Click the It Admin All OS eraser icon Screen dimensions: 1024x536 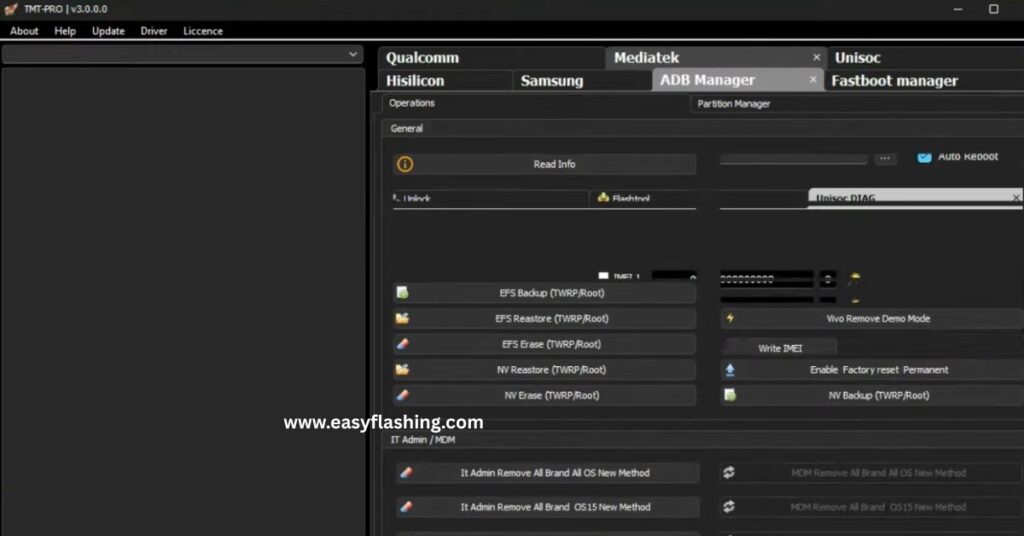pos(406,473)
